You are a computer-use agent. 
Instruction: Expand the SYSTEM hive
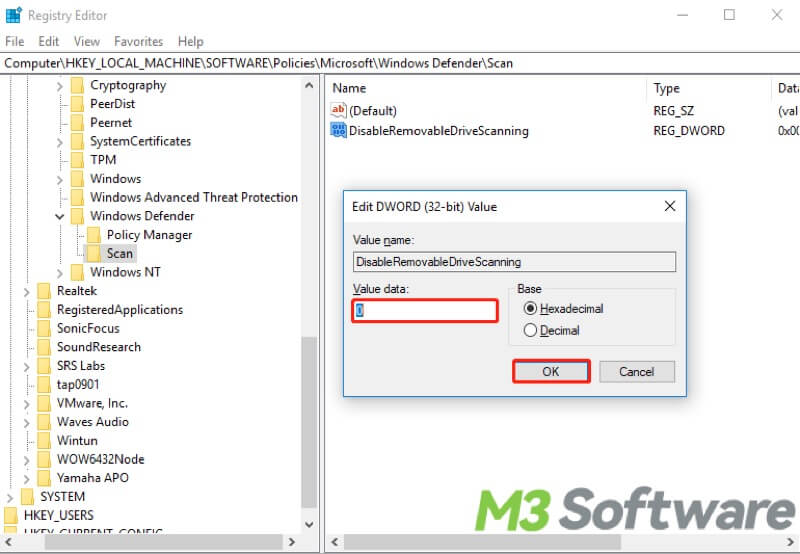coord(10,497)
